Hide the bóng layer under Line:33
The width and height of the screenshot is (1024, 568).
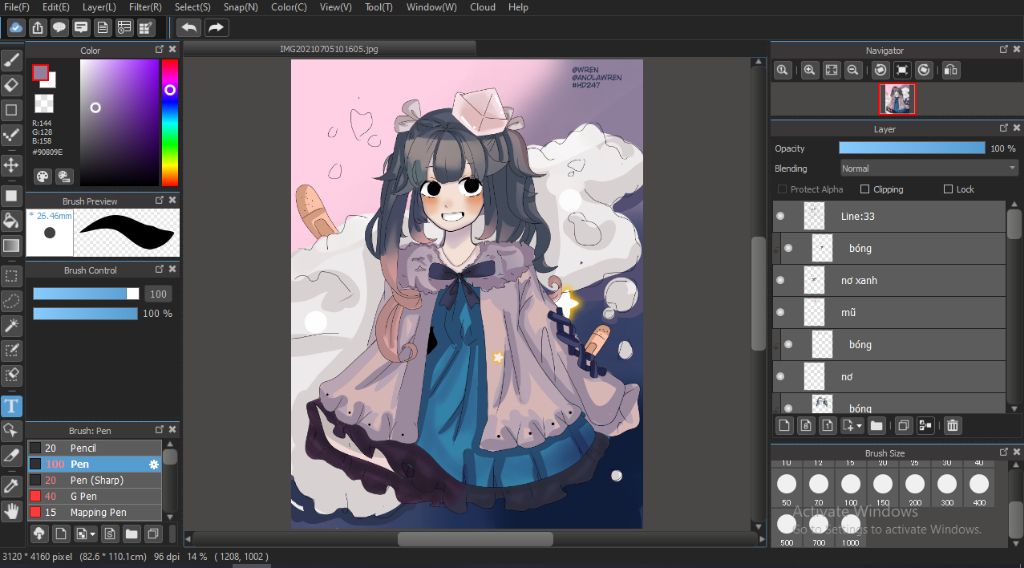(x=788, y=248)
